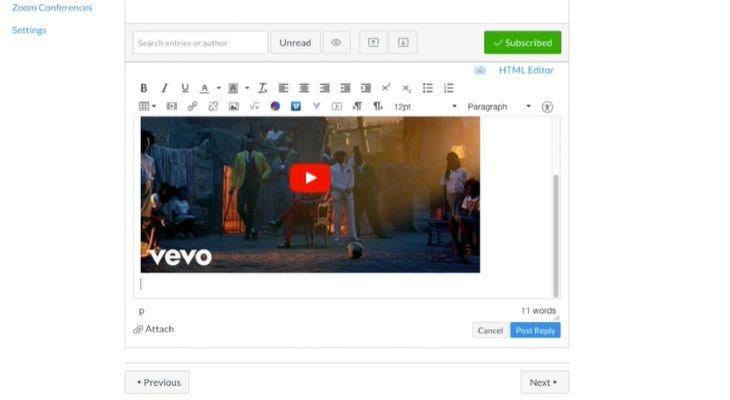Switch to the HTML Editor
Image resolution: width=730 pixels, height=400 pixels.
click(526, 70)
